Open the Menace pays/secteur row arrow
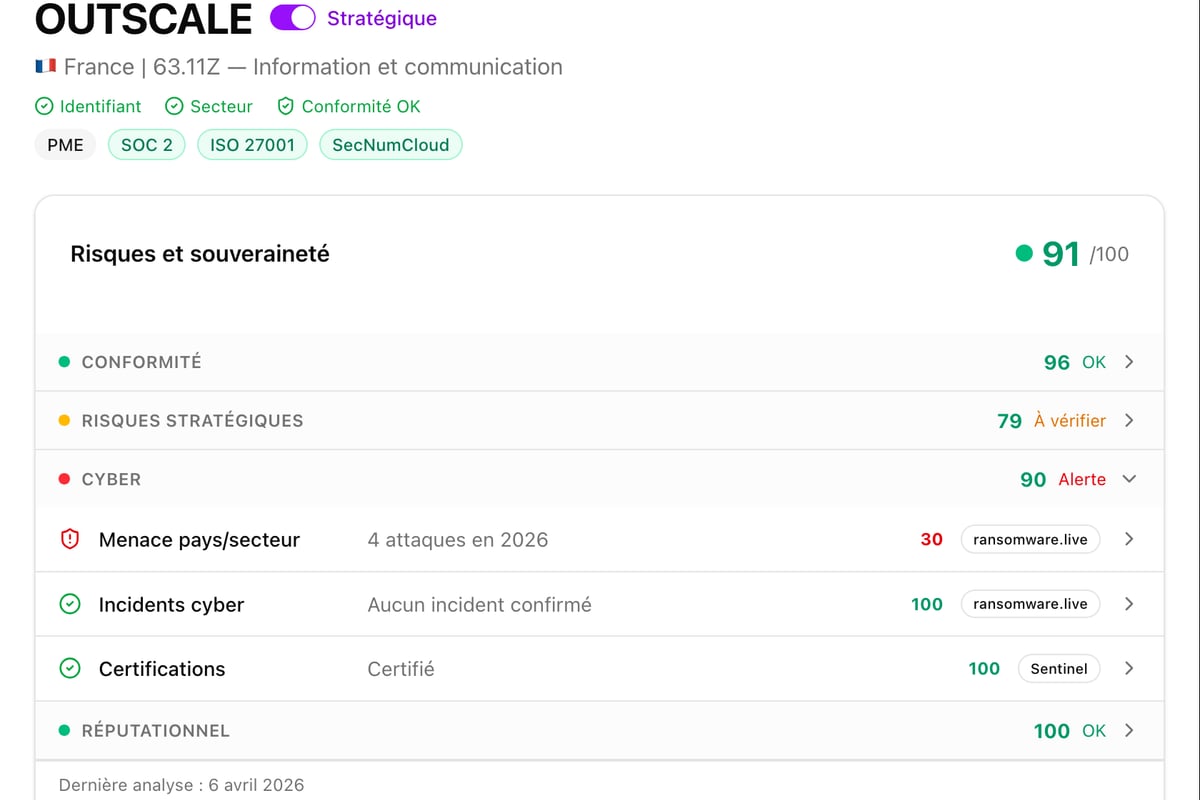The width and height of the screenshot is (1200, 800). 1129,539
